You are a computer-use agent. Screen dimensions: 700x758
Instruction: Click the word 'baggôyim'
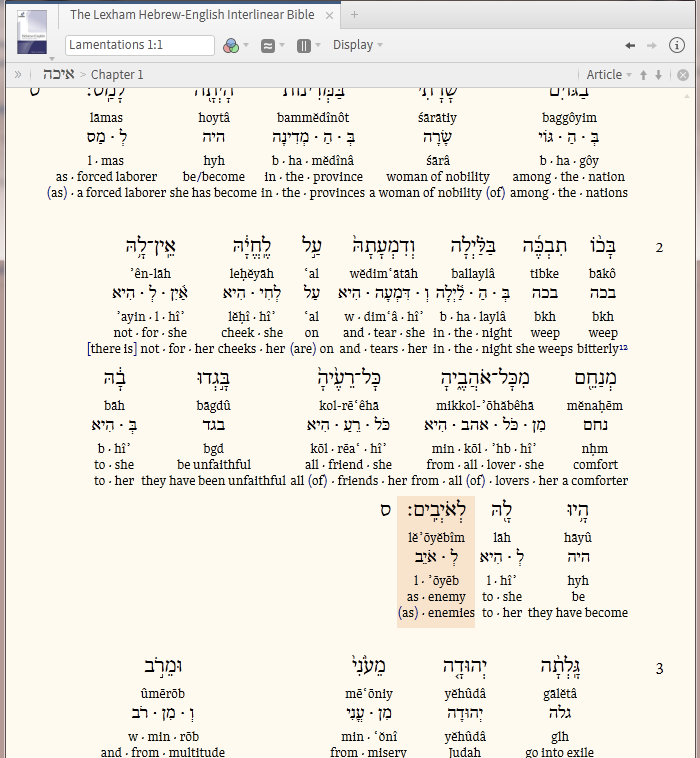coord(569,117)
